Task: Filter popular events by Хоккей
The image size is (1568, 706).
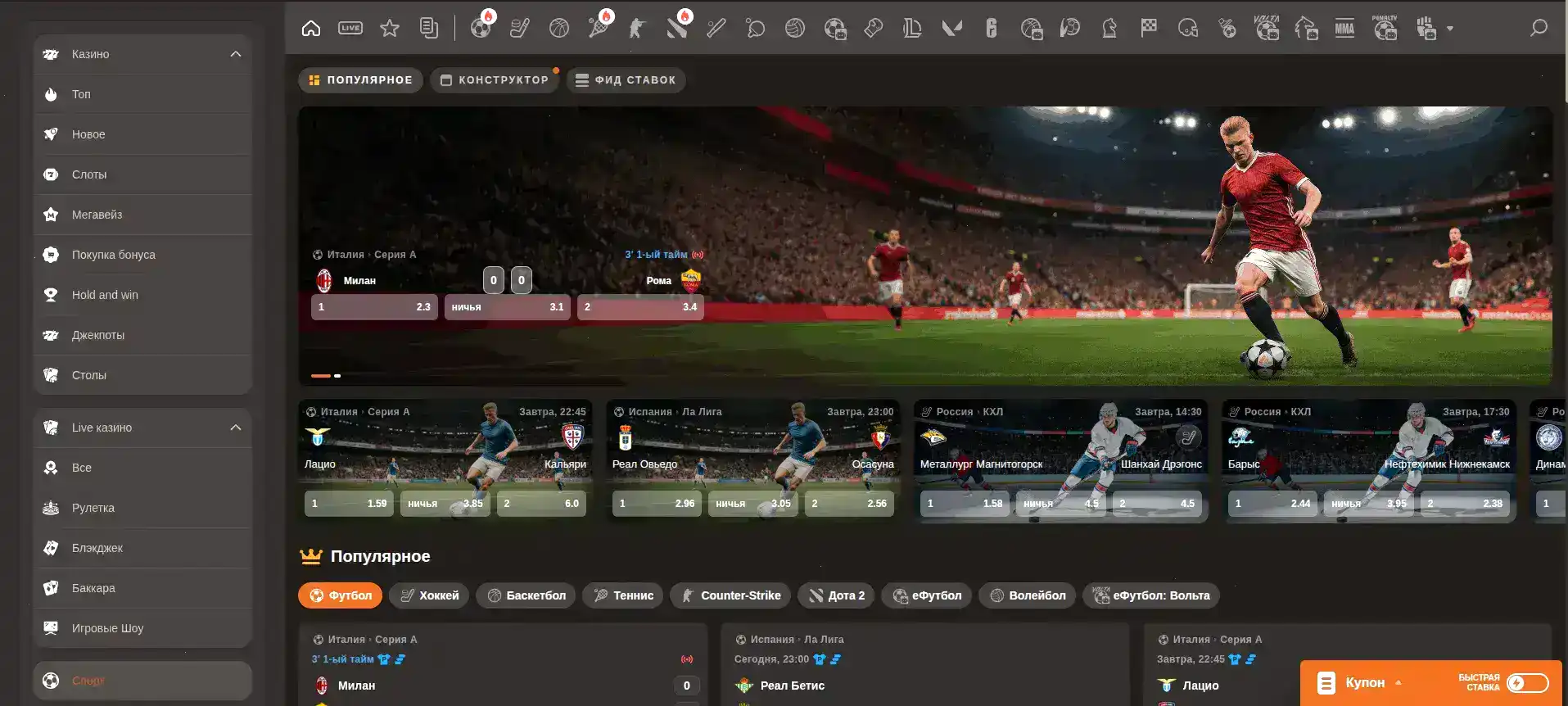Action: [430, 595]
